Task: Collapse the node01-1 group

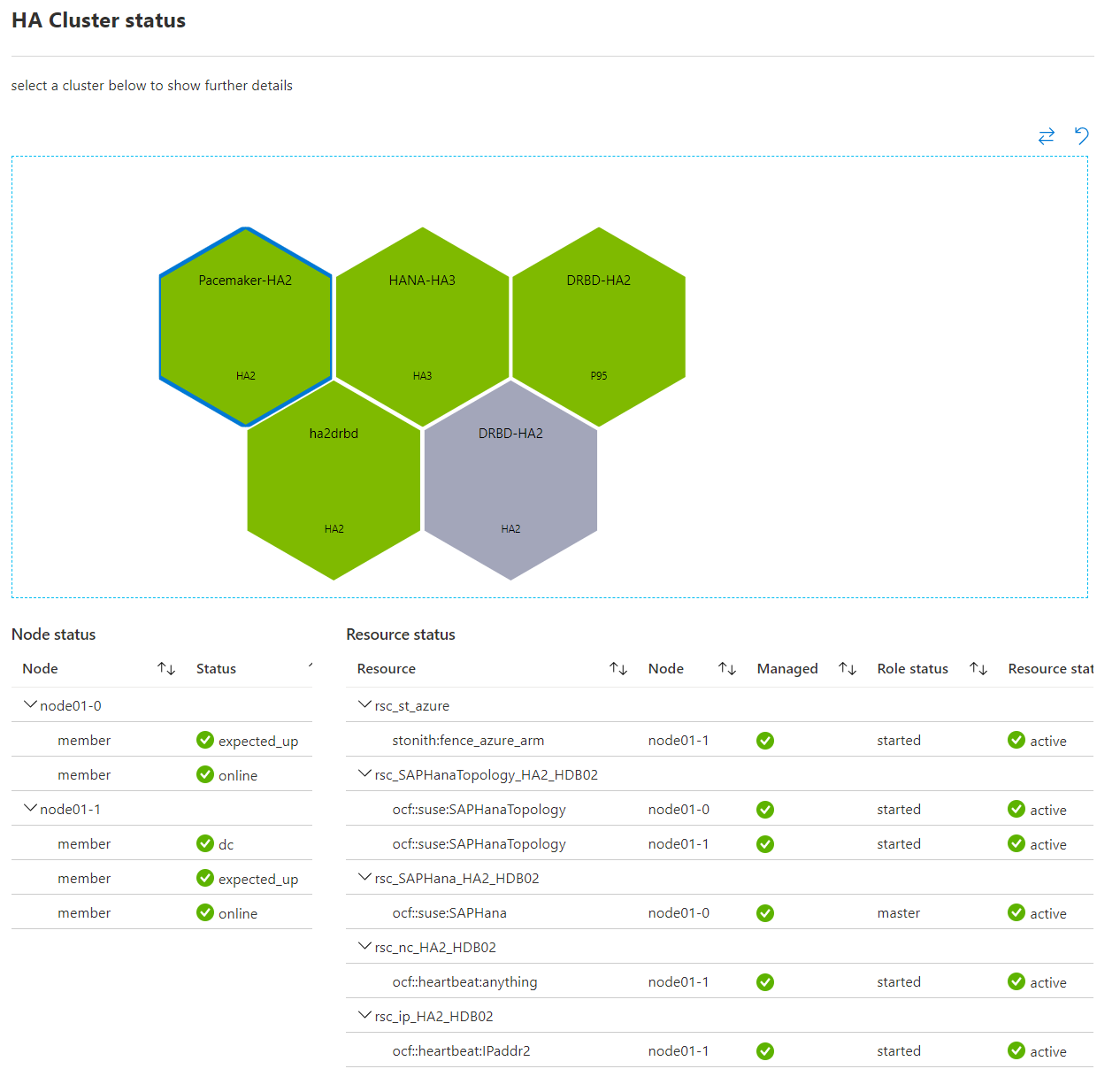Action: pos(31,809)
